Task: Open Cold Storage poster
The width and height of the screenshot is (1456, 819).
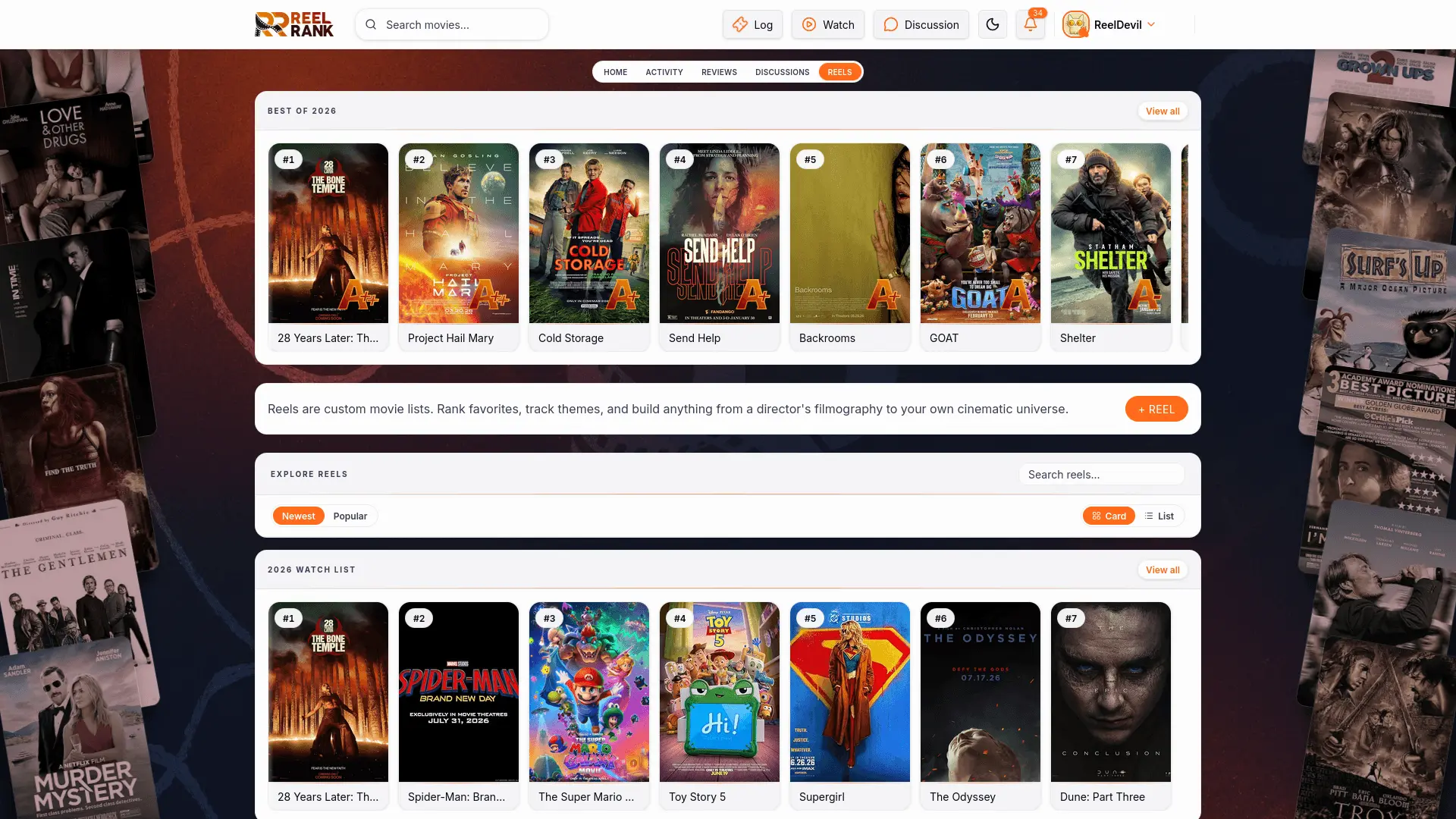Action: coord(589,233)
